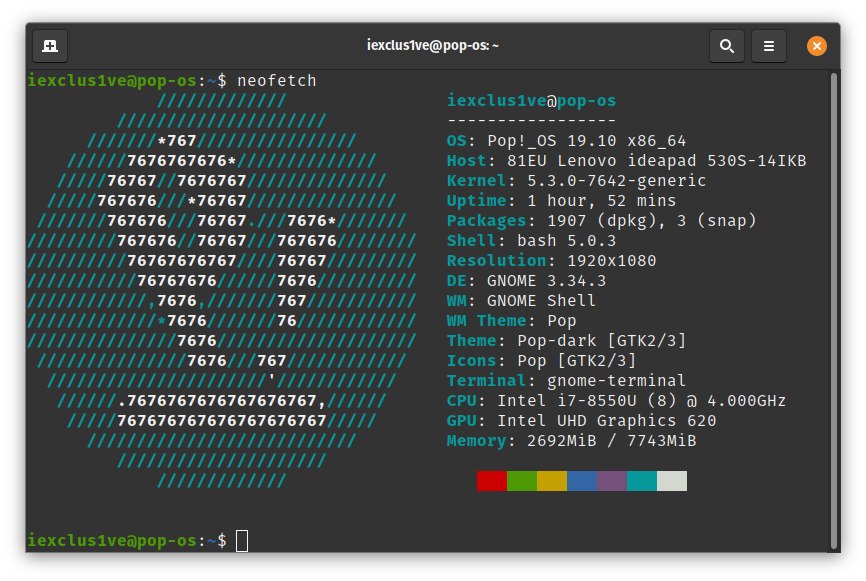Click the yellow color block
The height and width of the screenshot is (581, 866).
click(x=552, y=481)
